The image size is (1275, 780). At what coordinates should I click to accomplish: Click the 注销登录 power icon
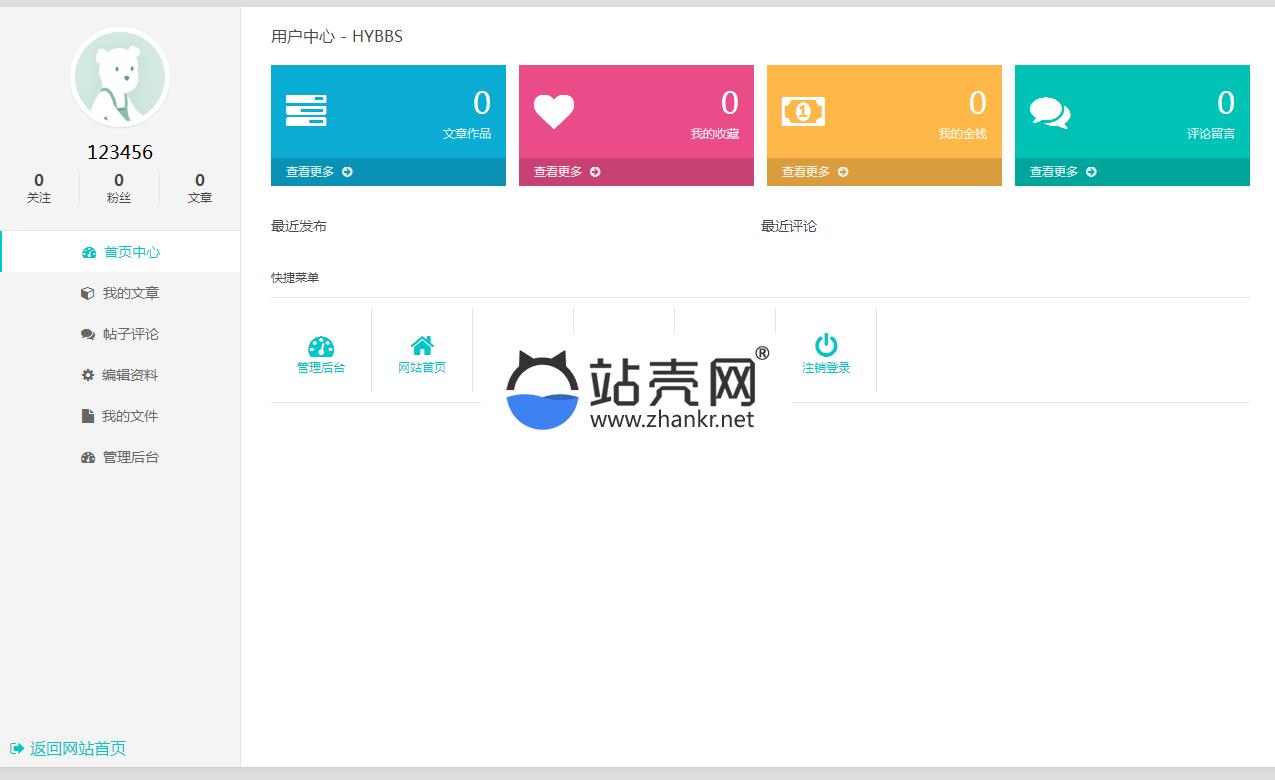[x=826, y=345]
